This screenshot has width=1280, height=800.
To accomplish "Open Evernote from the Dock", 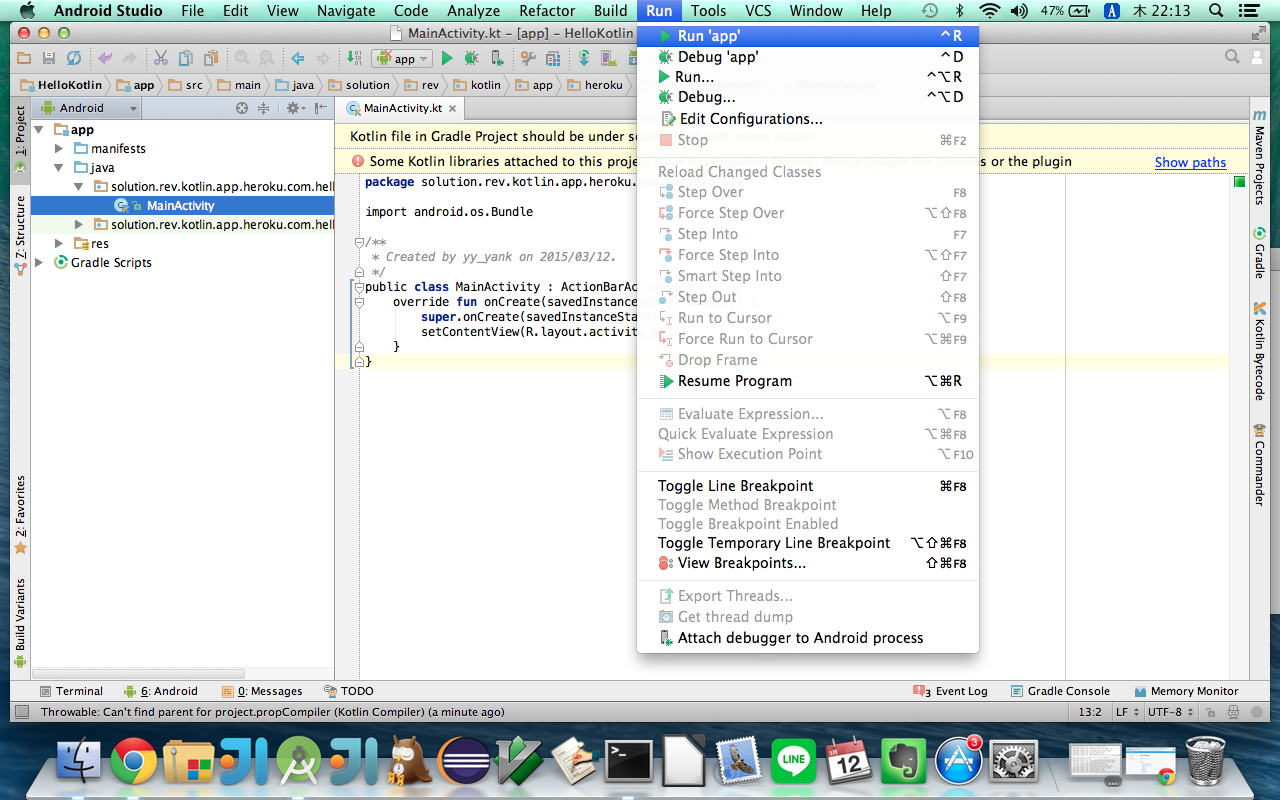I will click(x=904, y=761).
